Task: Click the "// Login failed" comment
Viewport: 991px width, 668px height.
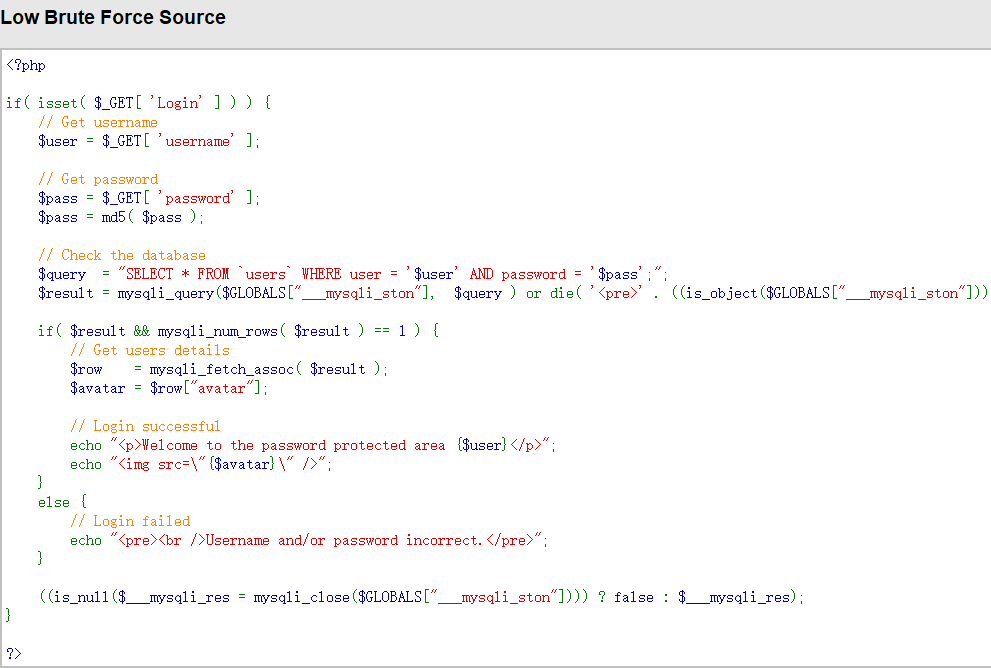Action: [x=130, y=521]
